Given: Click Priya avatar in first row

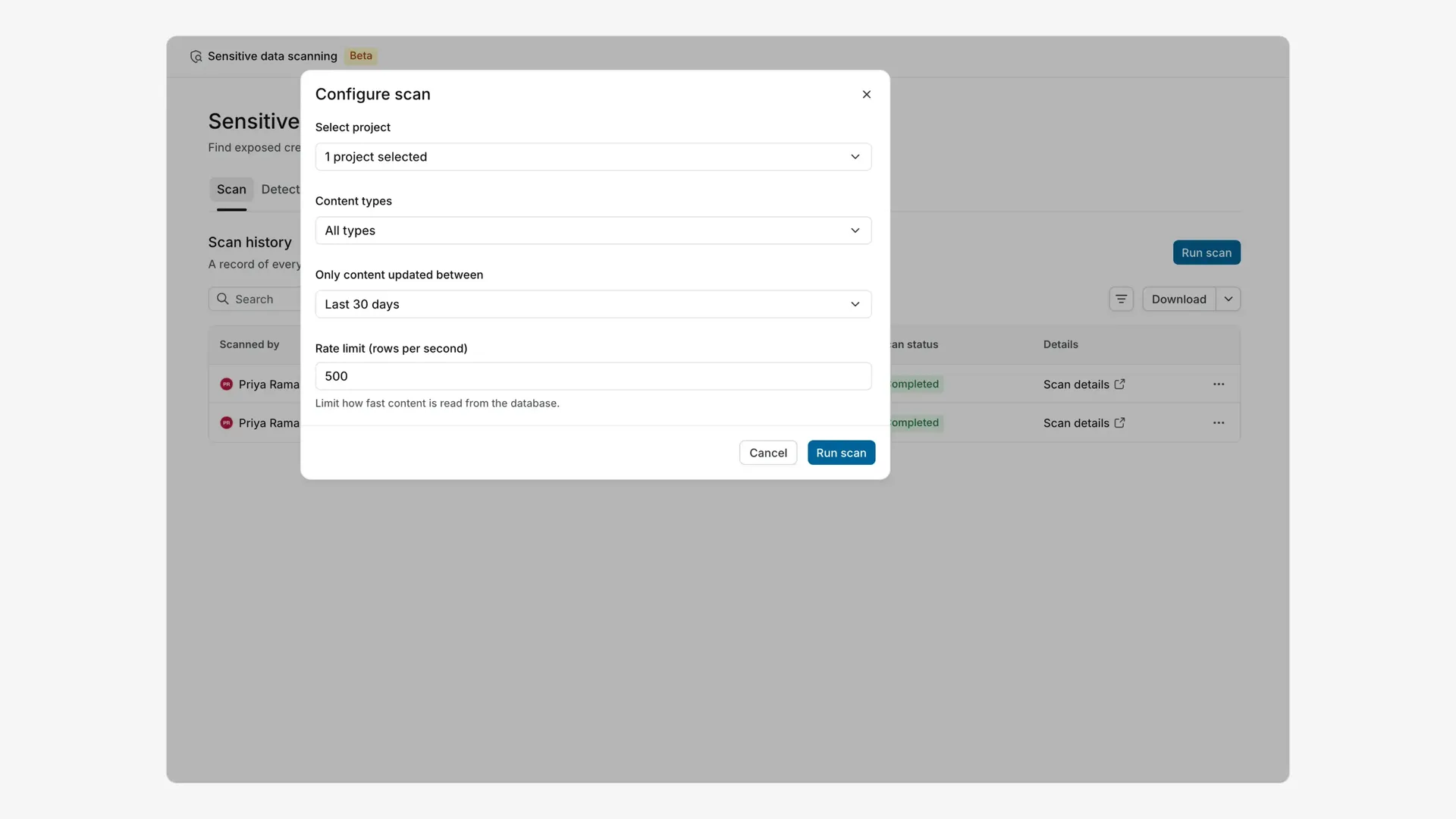Looking at the screenshot, I should click(x=226, y=384).
